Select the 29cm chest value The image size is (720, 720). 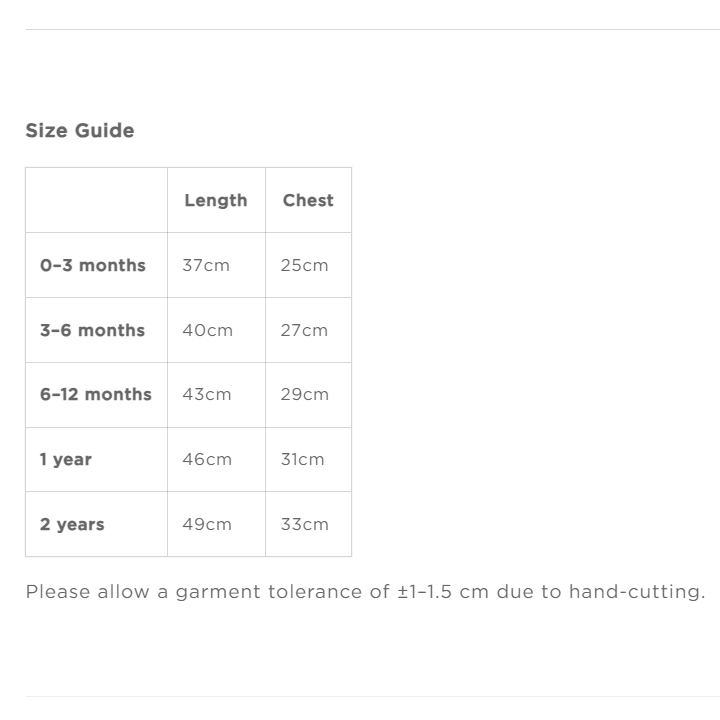[304, 394]
